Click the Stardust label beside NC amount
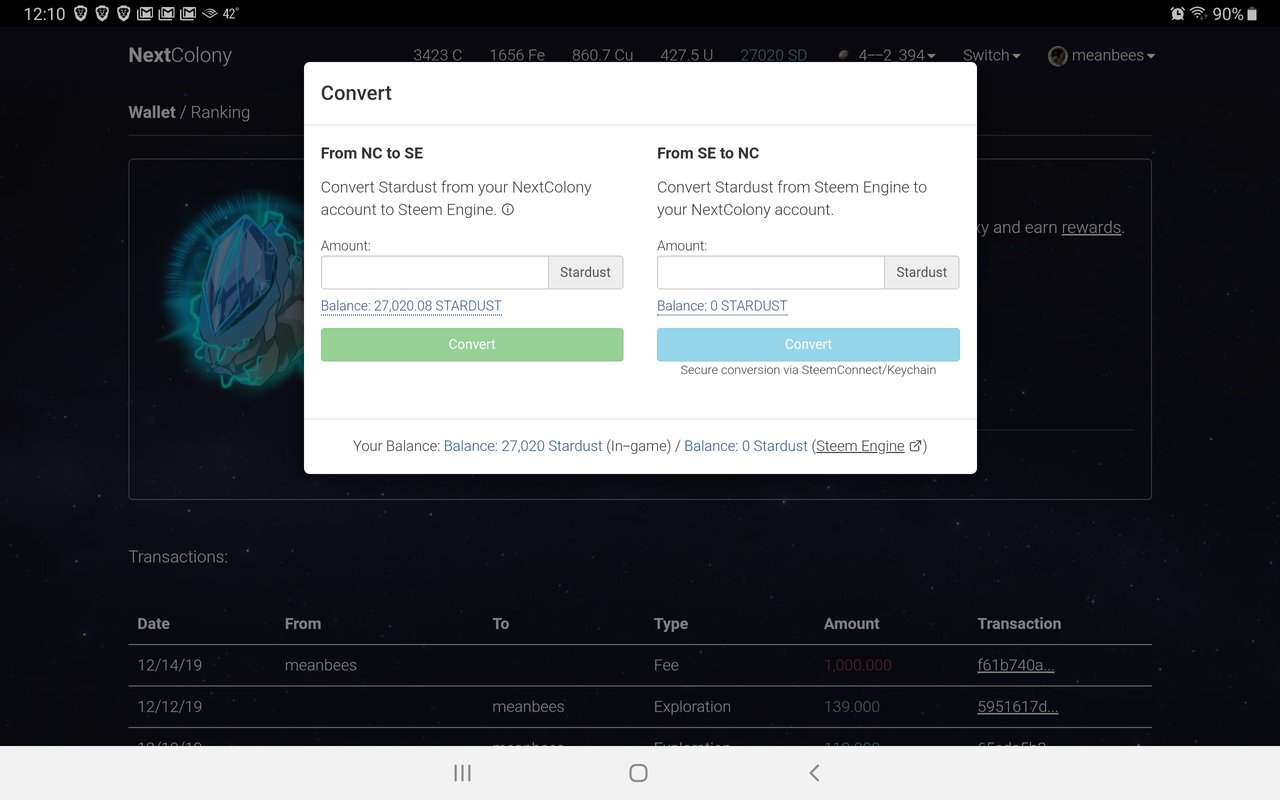 coord(585,272)
